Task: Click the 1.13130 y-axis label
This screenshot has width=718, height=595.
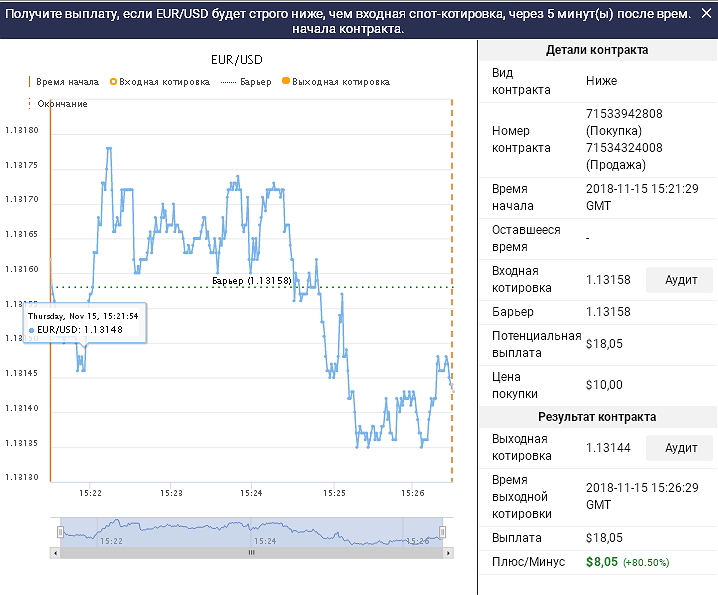Action: (22, 477)
